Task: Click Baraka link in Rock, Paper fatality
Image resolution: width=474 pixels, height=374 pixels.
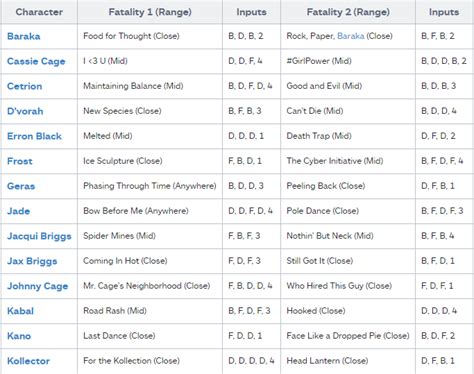Action: 351,36
